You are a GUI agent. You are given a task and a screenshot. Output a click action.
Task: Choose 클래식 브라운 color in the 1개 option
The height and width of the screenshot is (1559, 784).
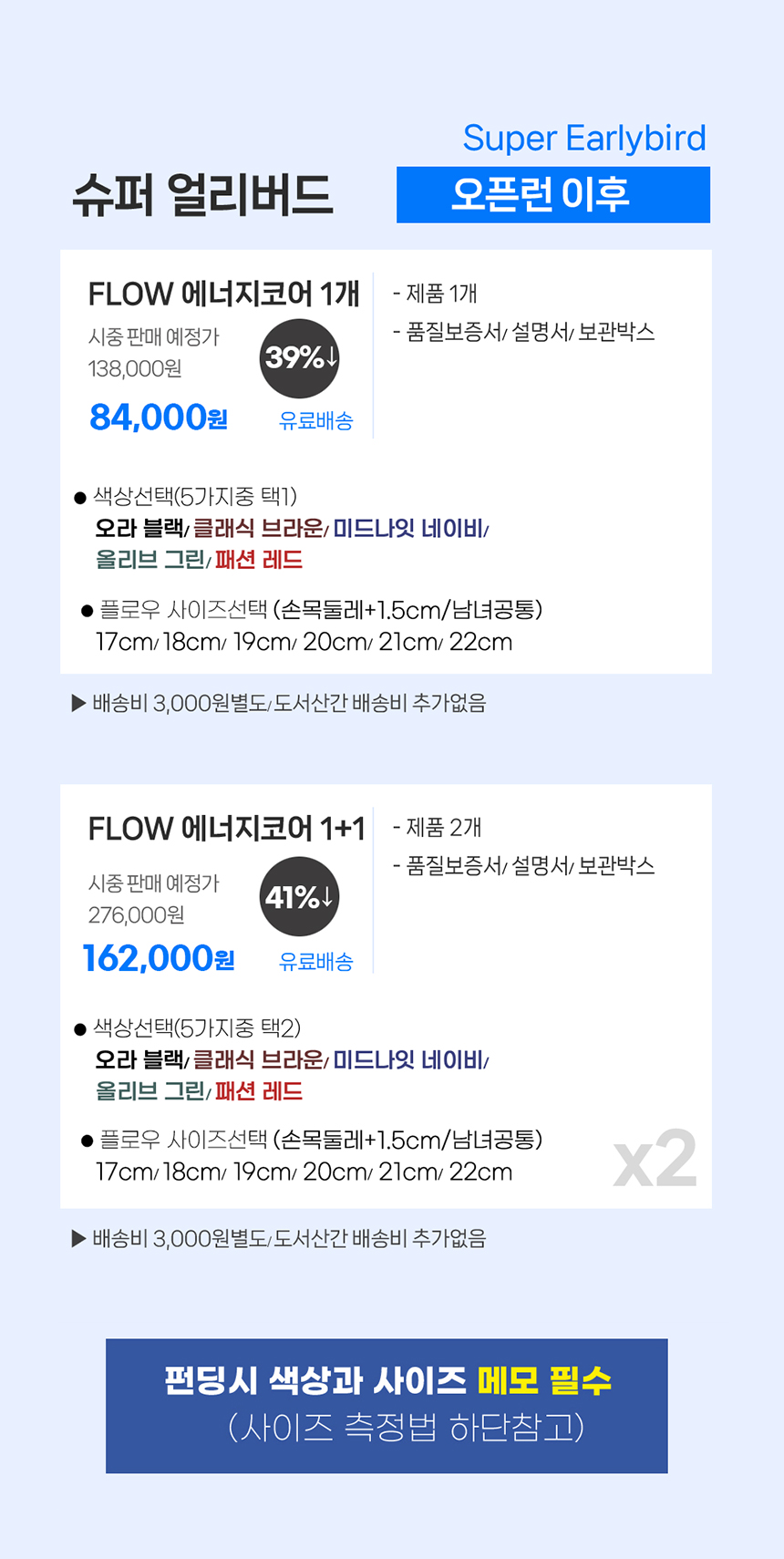[x=258, y=529]
